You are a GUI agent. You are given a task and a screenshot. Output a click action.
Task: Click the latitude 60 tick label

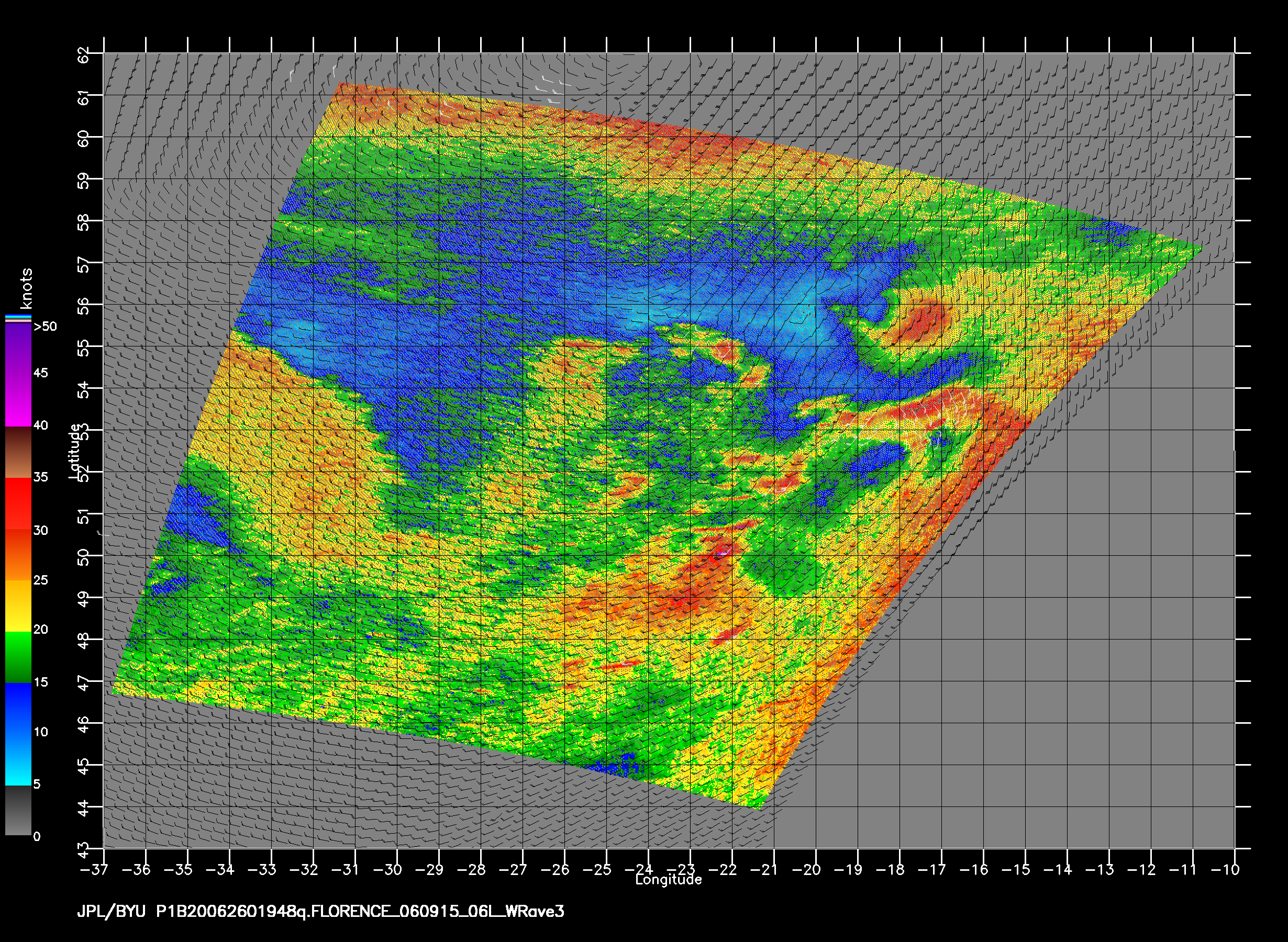[84, 140]
